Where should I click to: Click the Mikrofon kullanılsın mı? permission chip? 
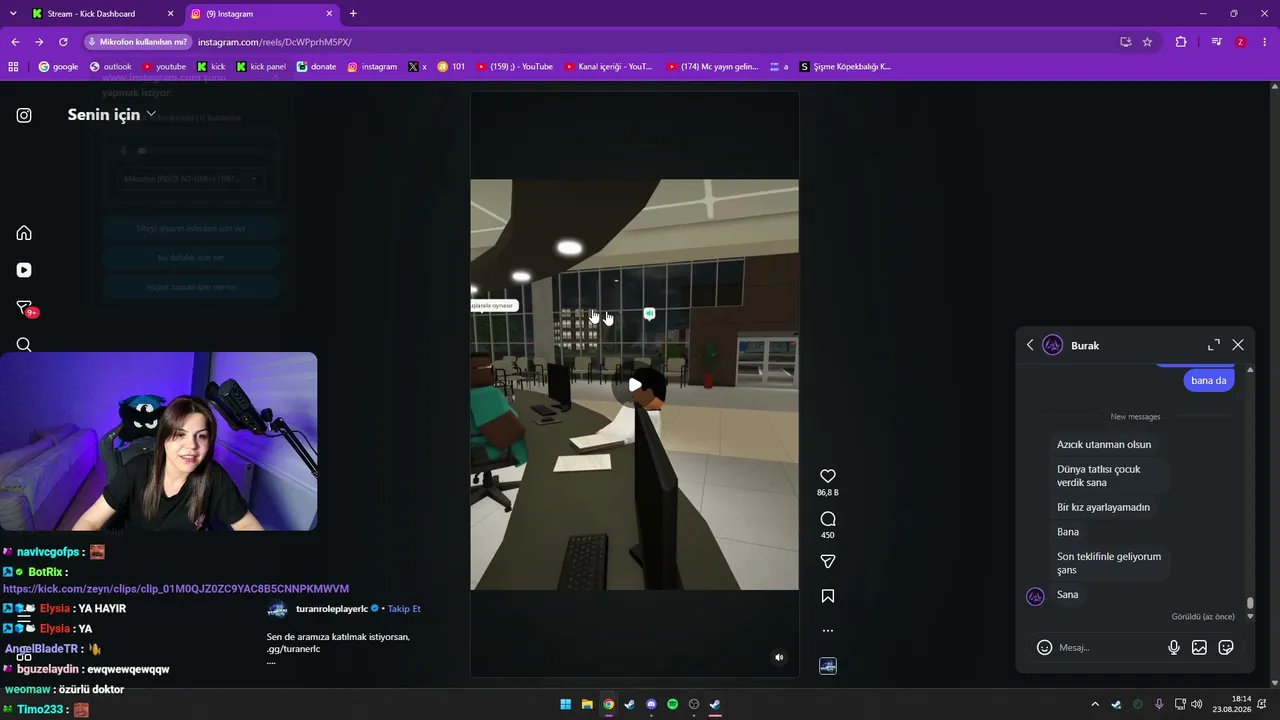pyautogui.click(x=137, y=42)
